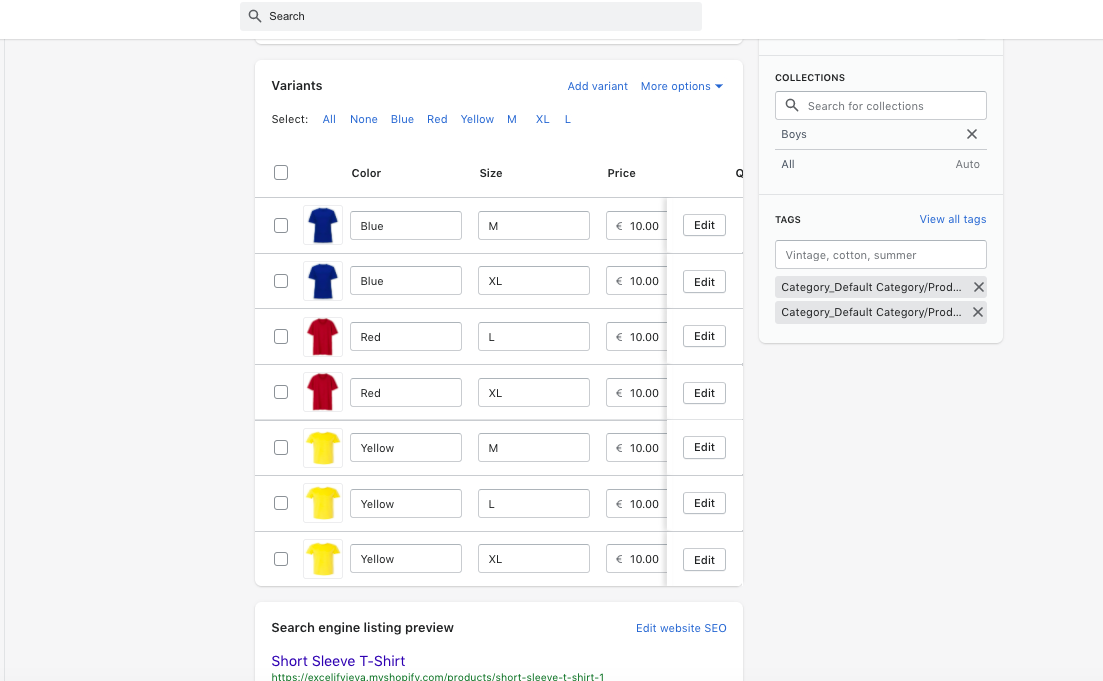Screen dimensions: 1103x681
Task: Toggle the select-all variants checkbox
Action: point(281,173)
